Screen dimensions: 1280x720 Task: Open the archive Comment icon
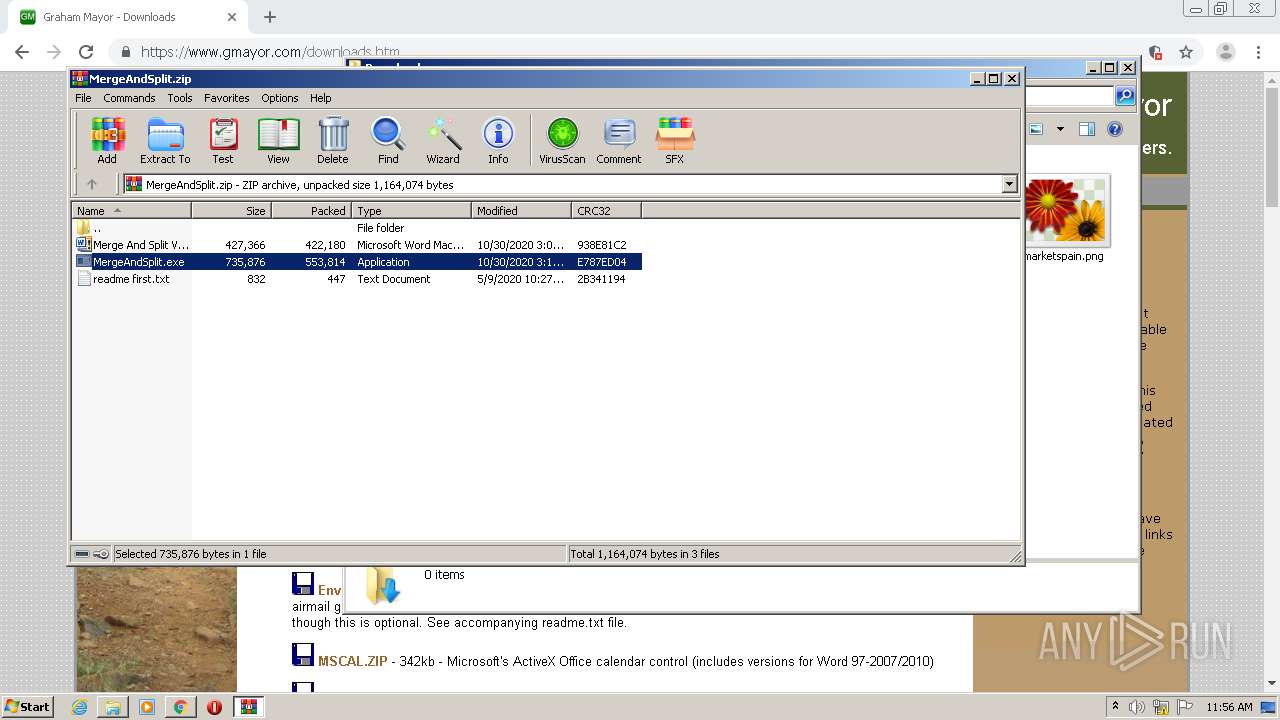pos(619,140)
